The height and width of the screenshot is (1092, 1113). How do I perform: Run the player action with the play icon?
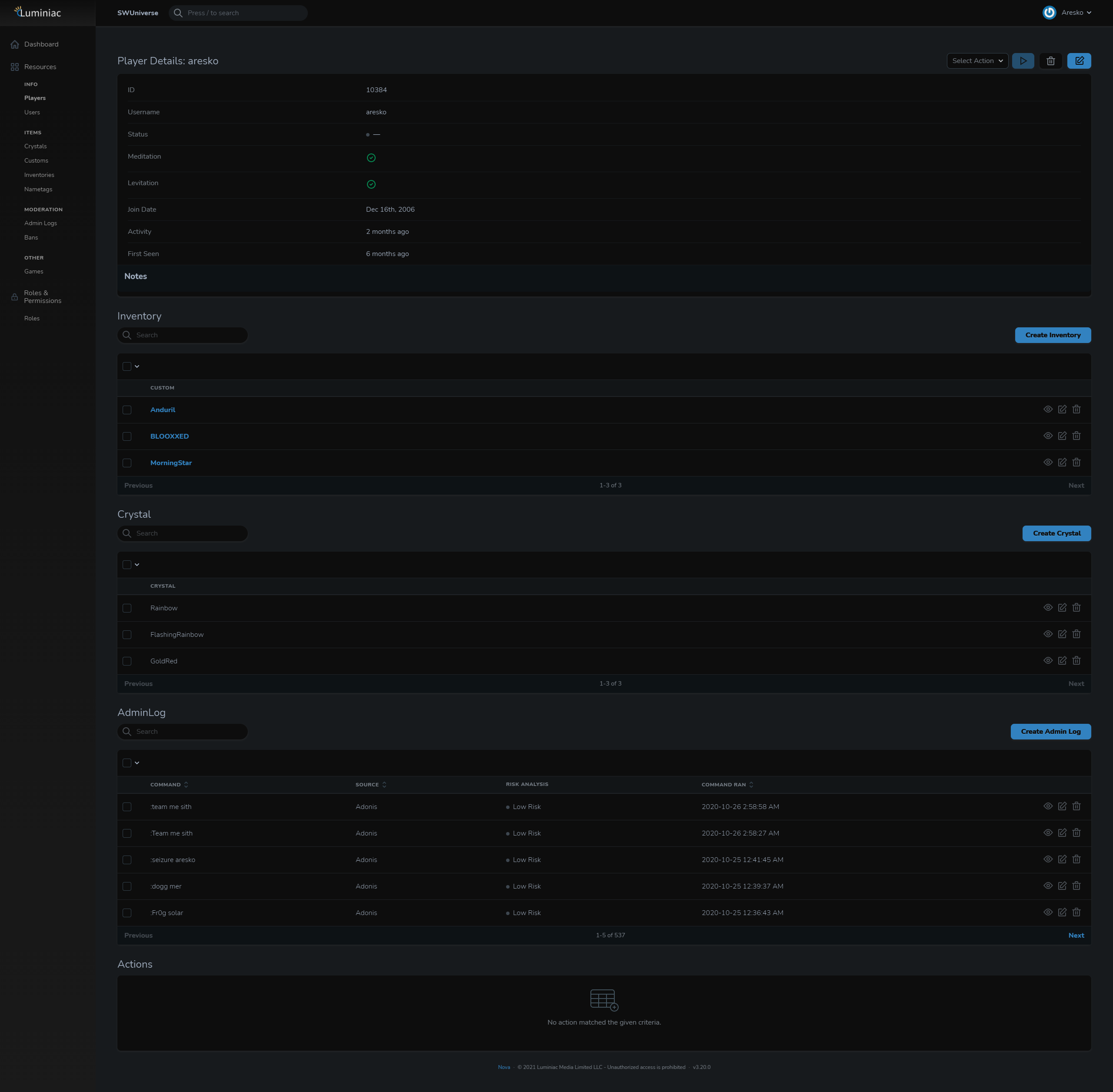[x=1023, y=61]
